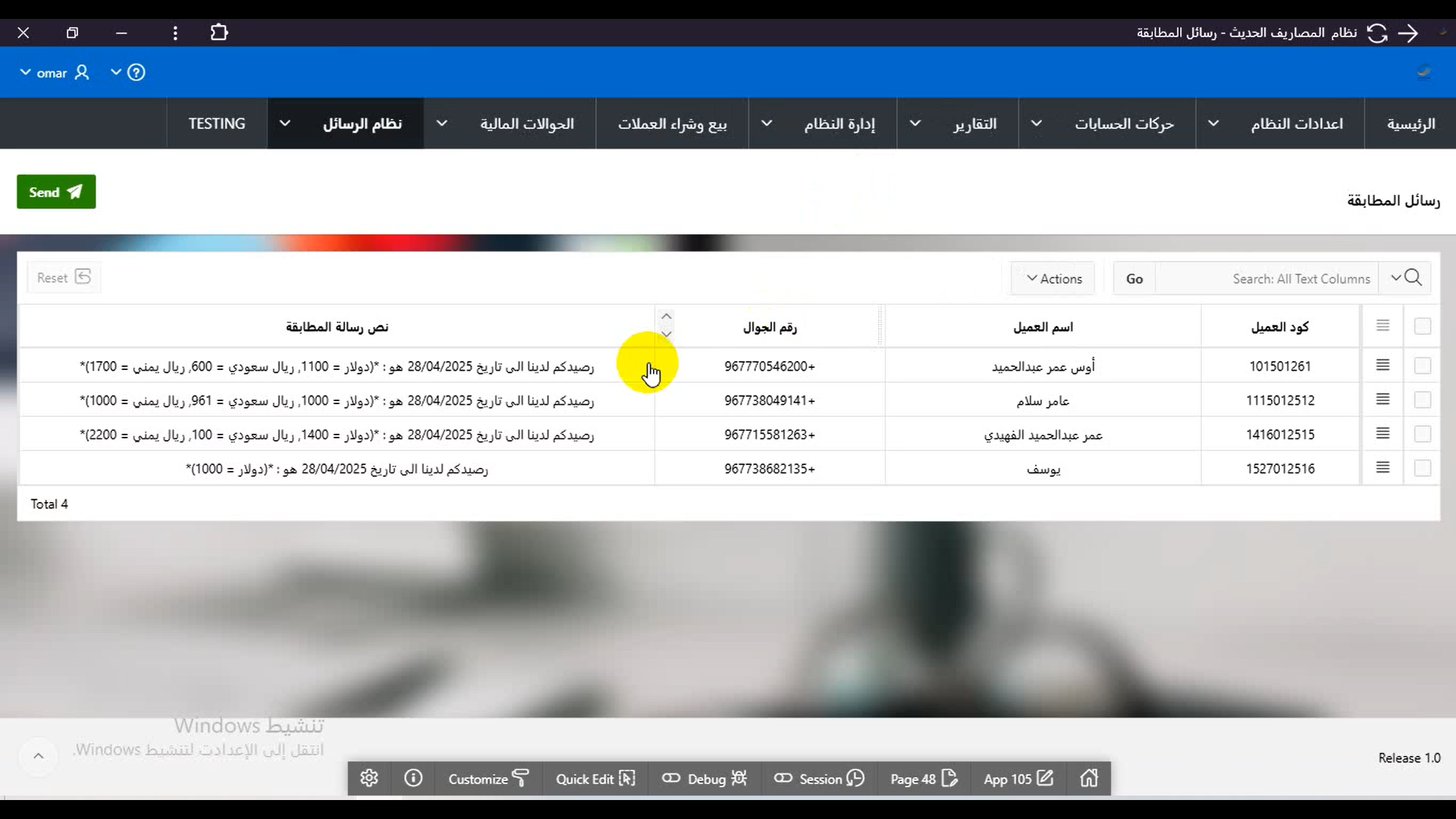Expand the الحوالات المالية submenu chevron
The width and height of the screenshot is (1456, 819).
[x=441, y=124]
